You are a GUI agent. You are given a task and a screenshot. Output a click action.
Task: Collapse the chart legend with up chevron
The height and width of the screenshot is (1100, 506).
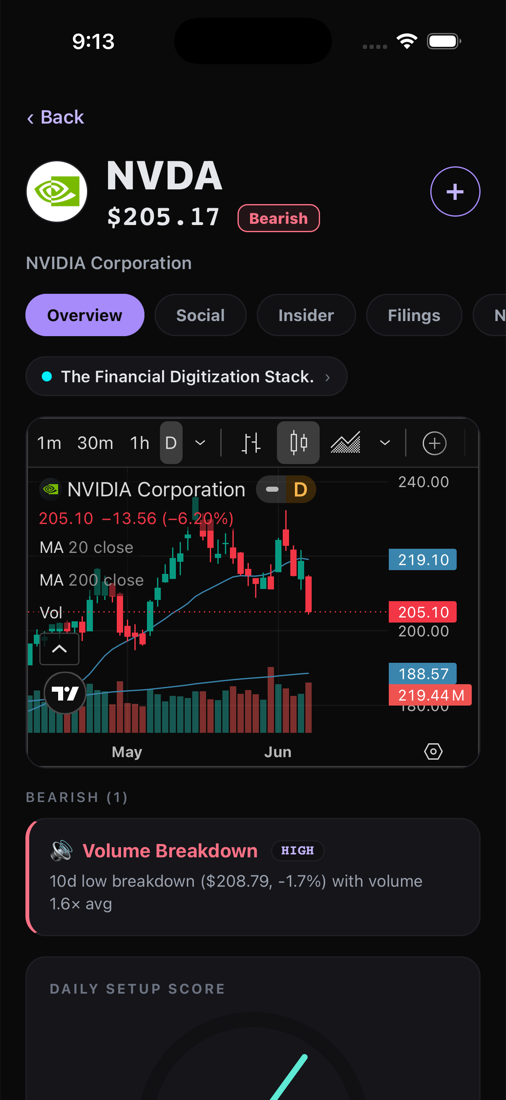click(60, 649)
